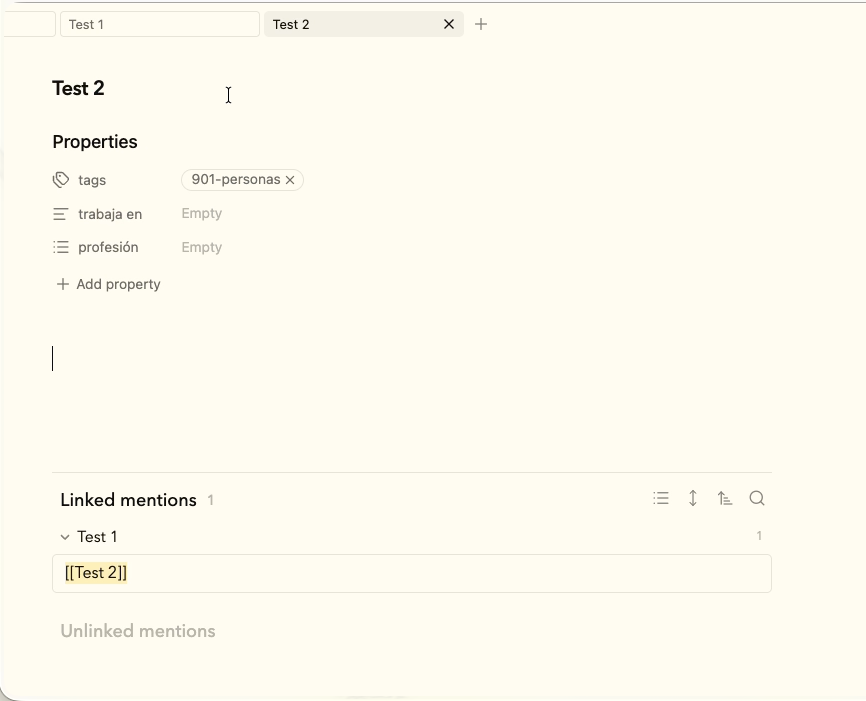
Task: Click the profesión list property icon
Action: 61,247
